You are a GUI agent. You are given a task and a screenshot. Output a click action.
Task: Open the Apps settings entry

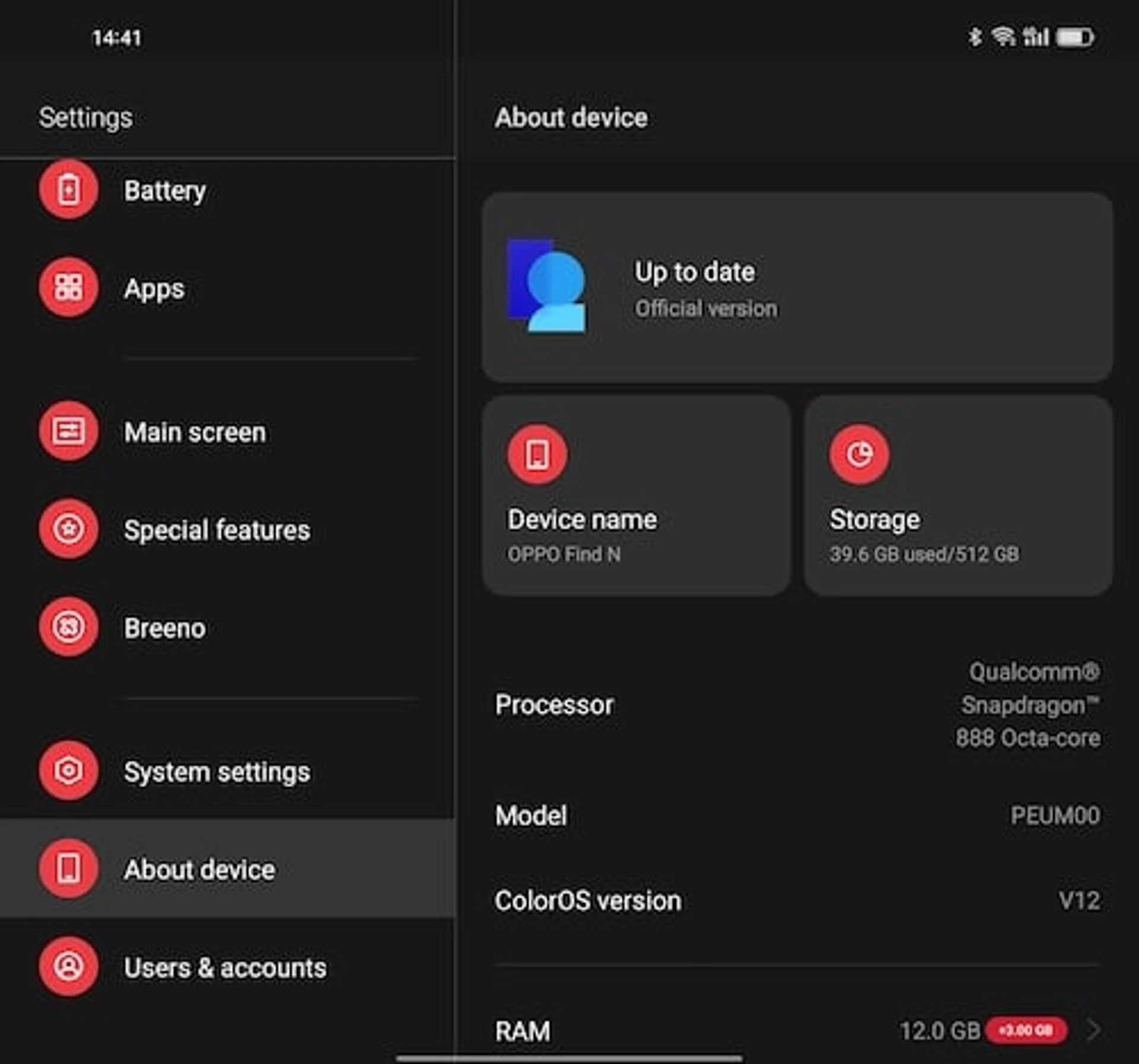click(228, 288)
